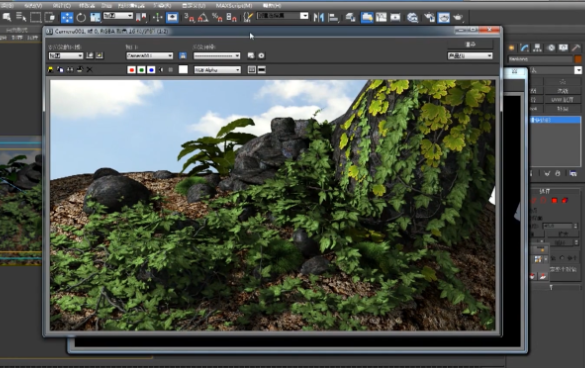
Task: Click the Render button in frame window
Action: pos(470,44)
